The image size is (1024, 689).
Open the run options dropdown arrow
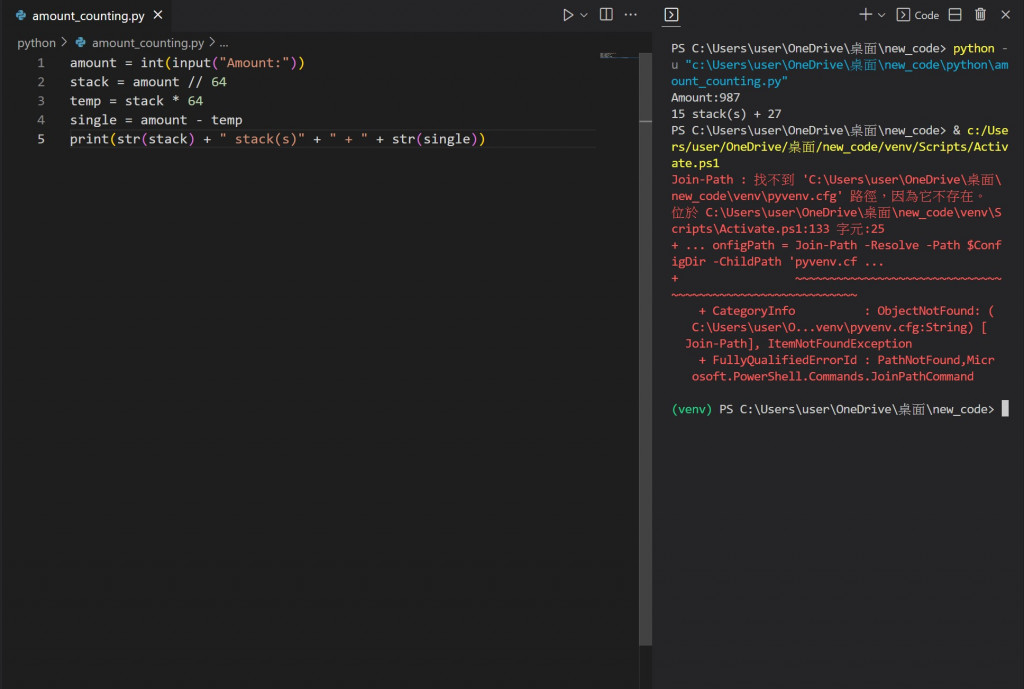584,15
